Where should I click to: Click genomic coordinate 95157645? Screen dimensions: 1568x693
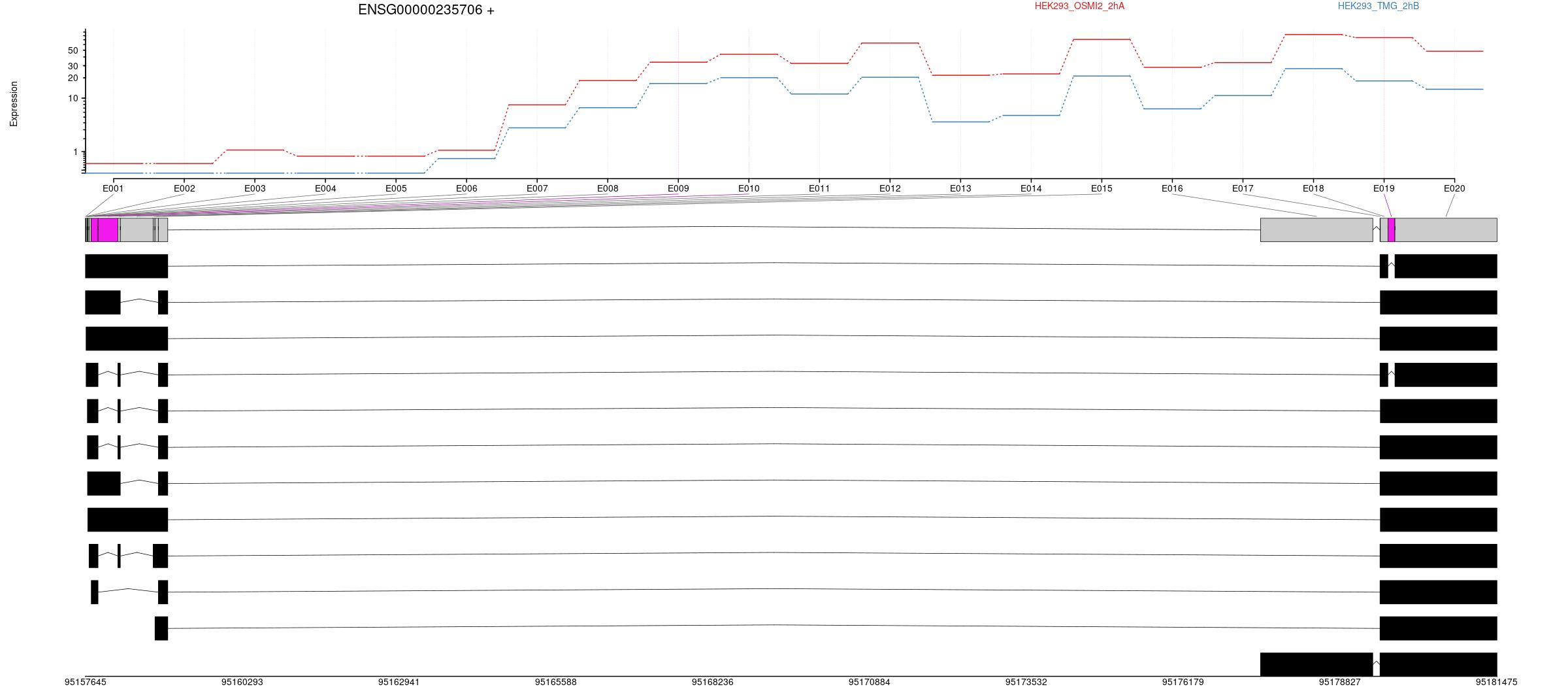click(x=85, y=682)
